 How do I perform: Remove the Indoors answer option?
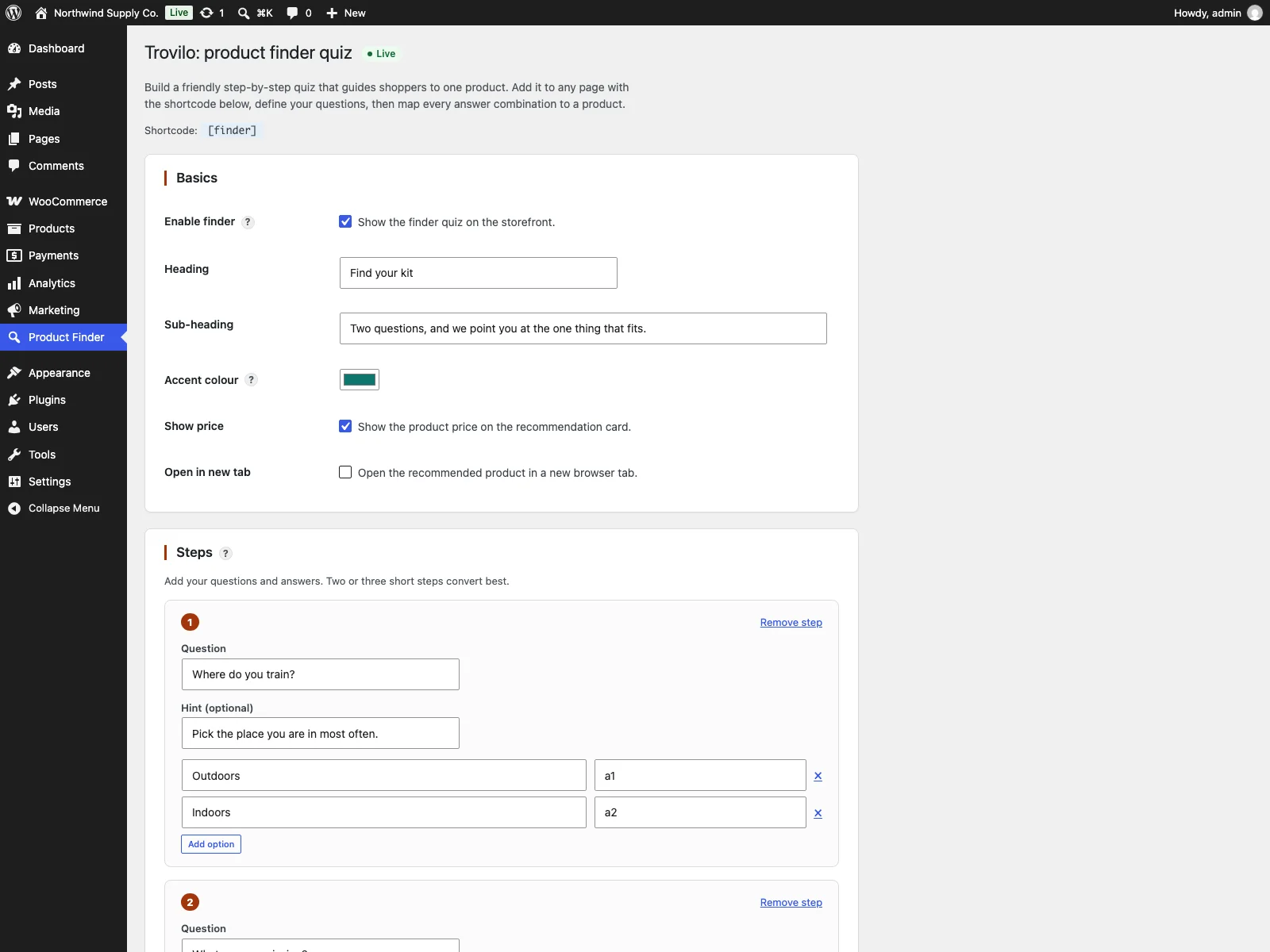pyautogui.click(x=818, y=813)
